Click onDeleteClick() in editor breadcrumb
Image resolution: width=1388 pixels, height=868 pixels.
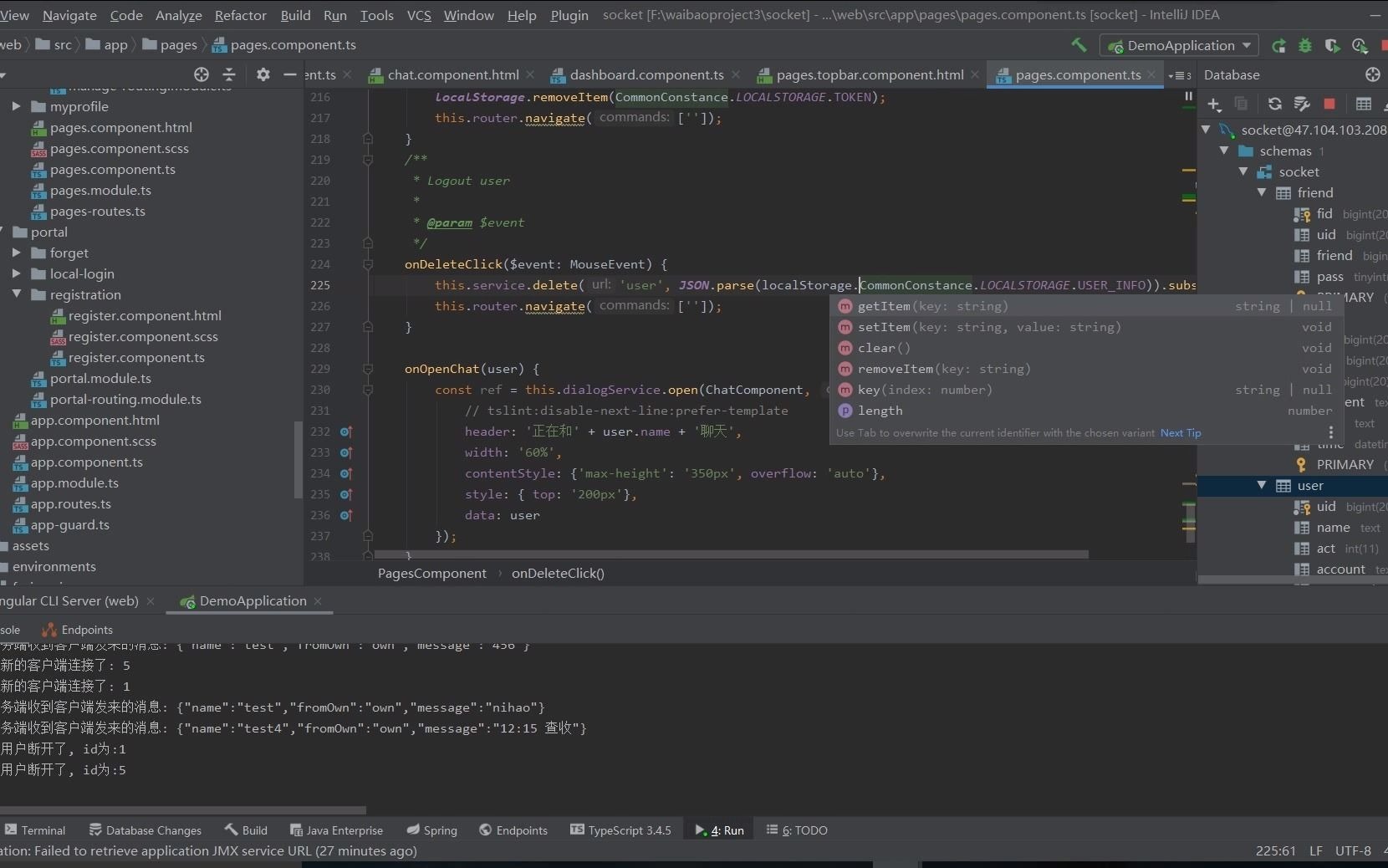coord(558,573)
